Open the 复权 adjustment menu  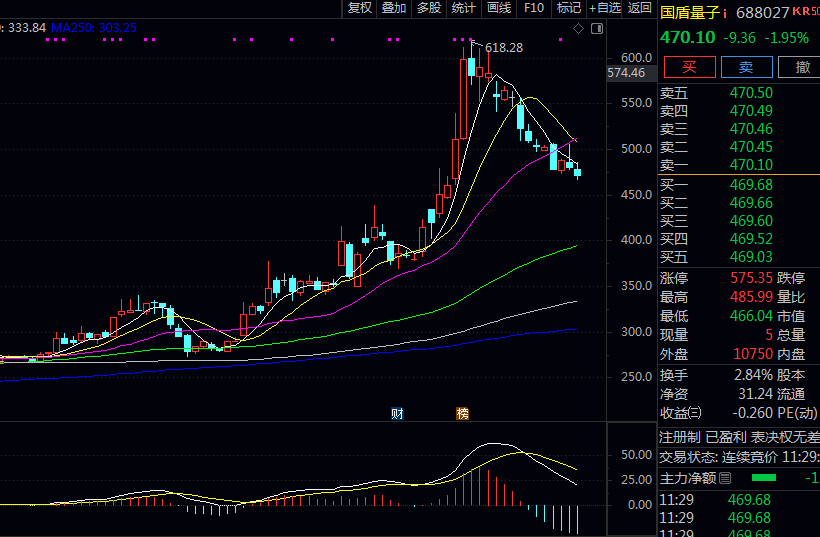pos(360,8)
